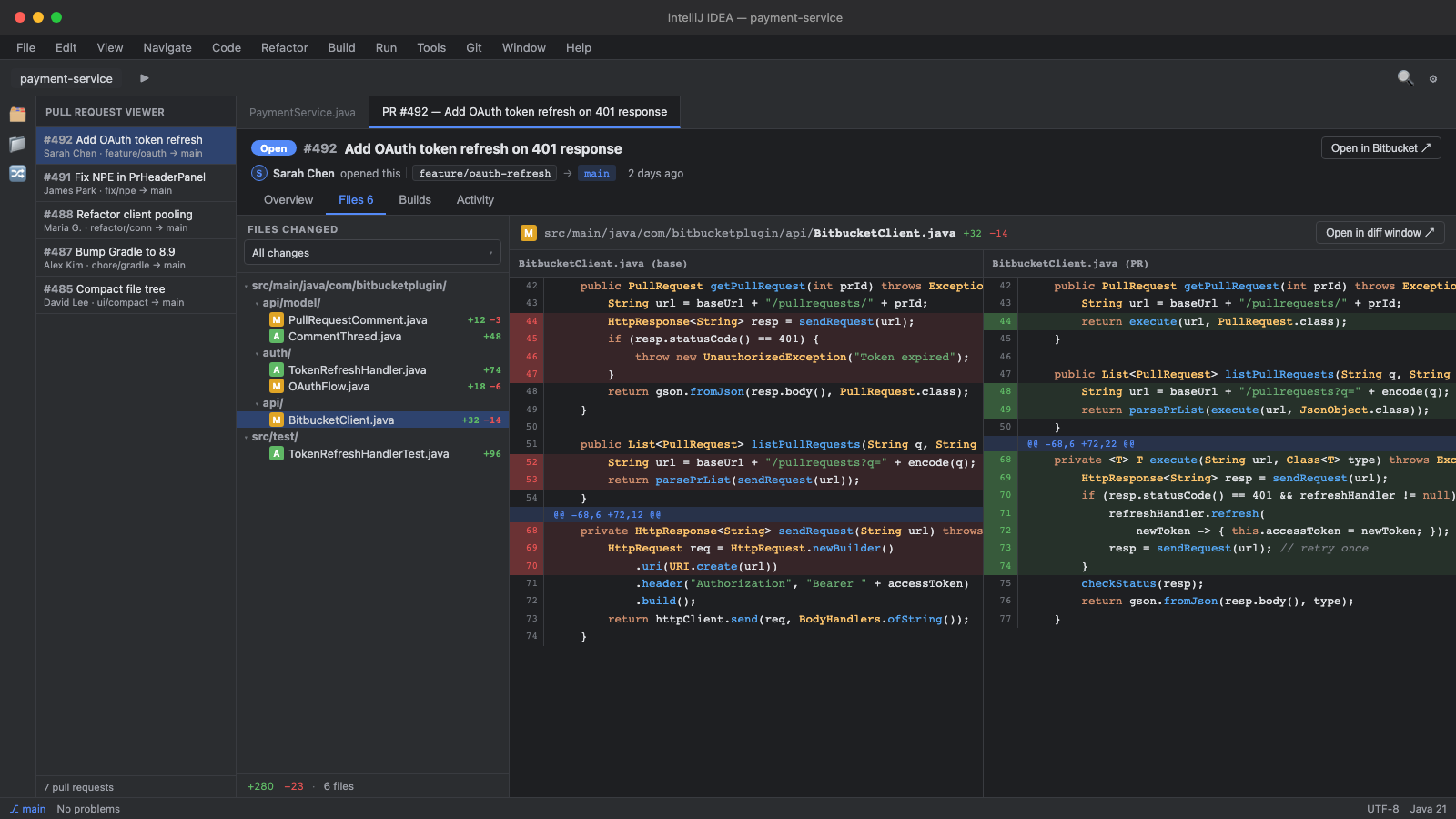Click Java 21 in the status bar
Image resolution: width=1456 pixels, height=819 pixels.
tap(1429, 809)
